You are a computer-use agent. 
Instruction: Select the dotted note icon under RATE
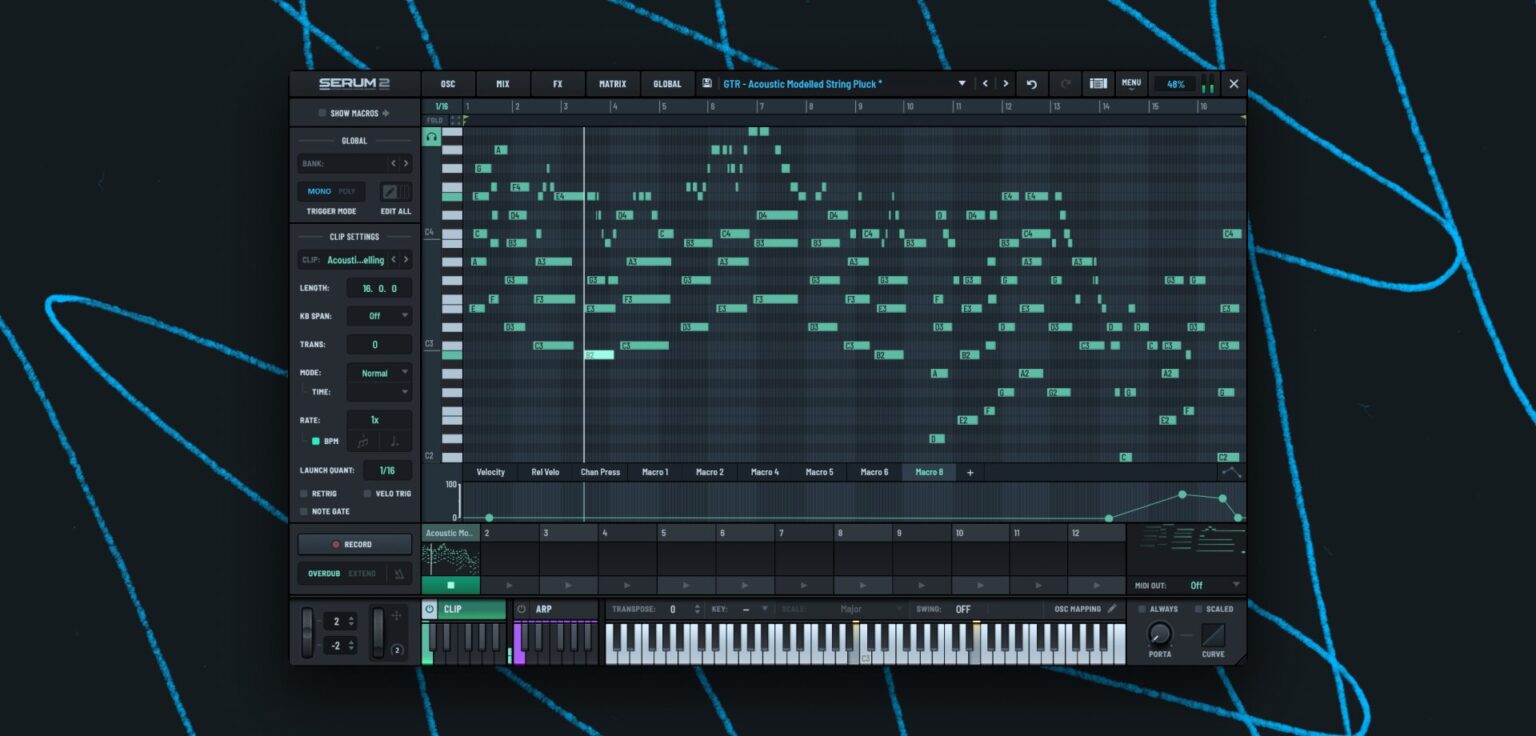click(394, 441)
